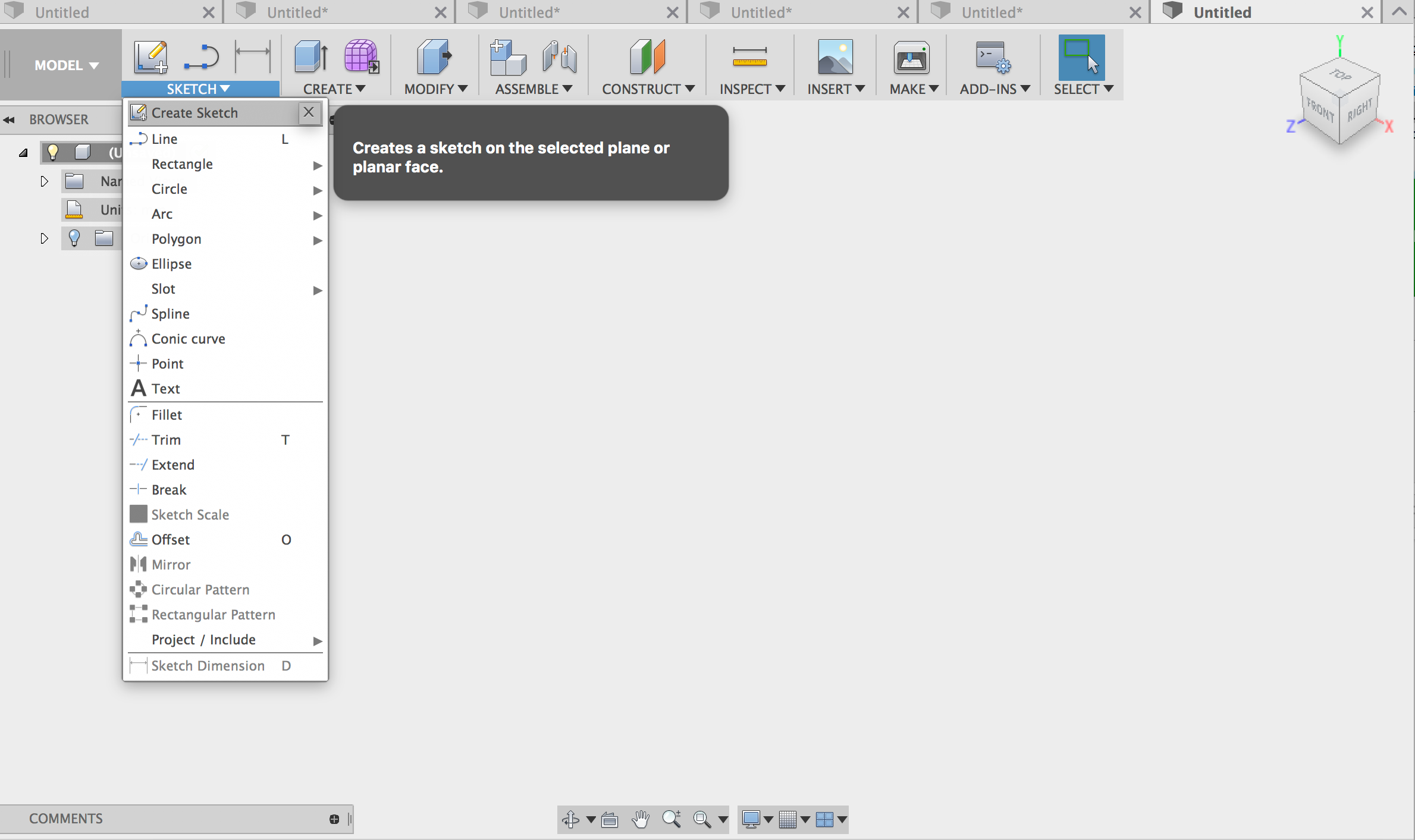Select the Sketch Dimension toolbar icon
The height and width of the screenshot is (840, 1415).
click(253, 57)
